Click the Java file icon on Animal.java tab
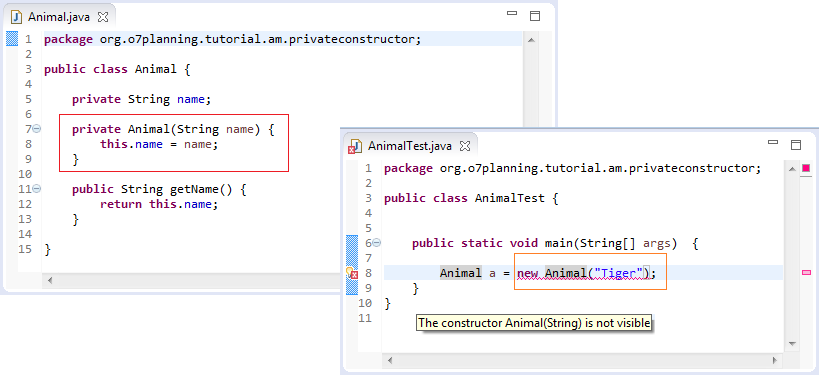 click(17, 17)
